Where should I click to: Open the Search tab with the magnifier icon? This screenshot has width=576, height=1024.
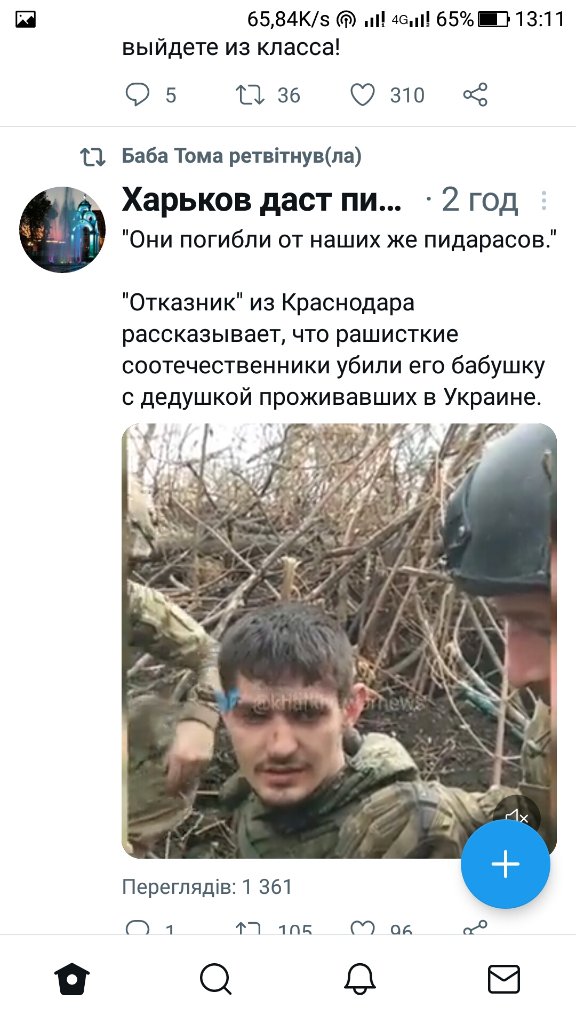pyautogui.click(x=216, y=979)
